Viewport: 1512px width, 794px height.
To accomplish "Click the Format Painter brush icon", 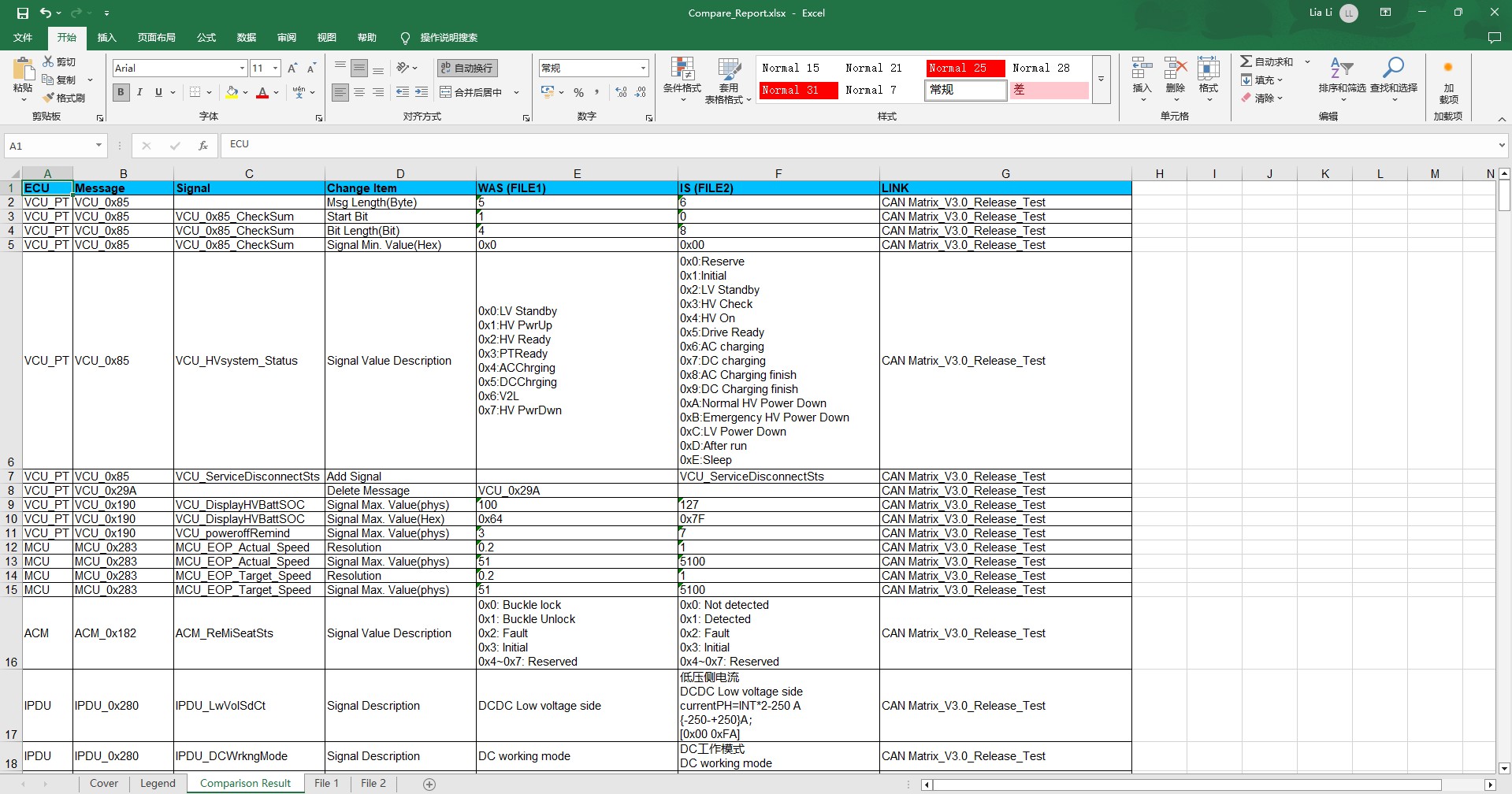I will 49,98.
